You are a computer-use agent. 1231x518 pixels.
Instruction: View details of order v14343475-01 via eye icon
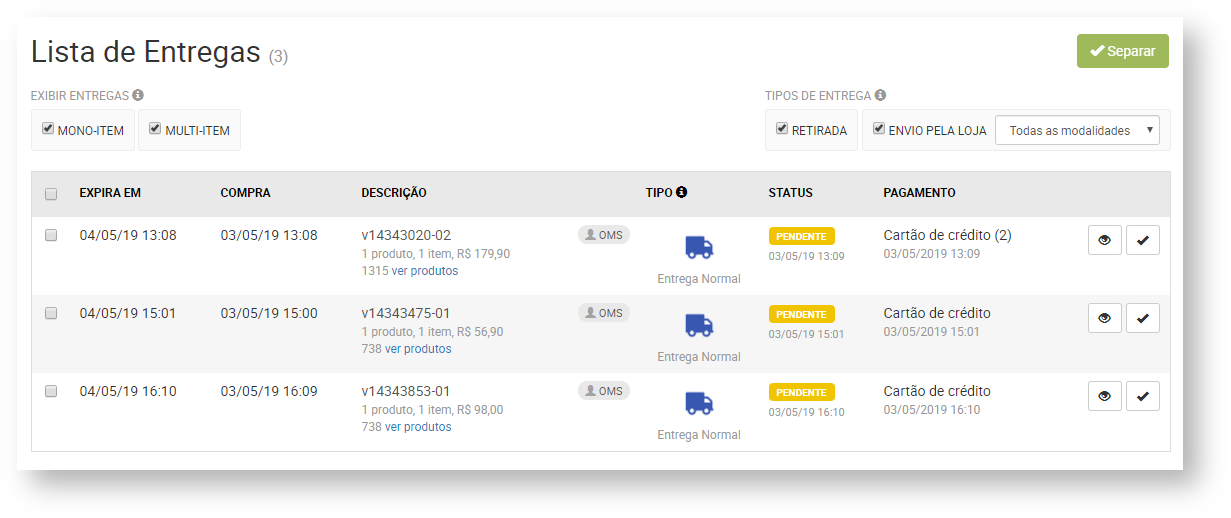(1104, 318)
